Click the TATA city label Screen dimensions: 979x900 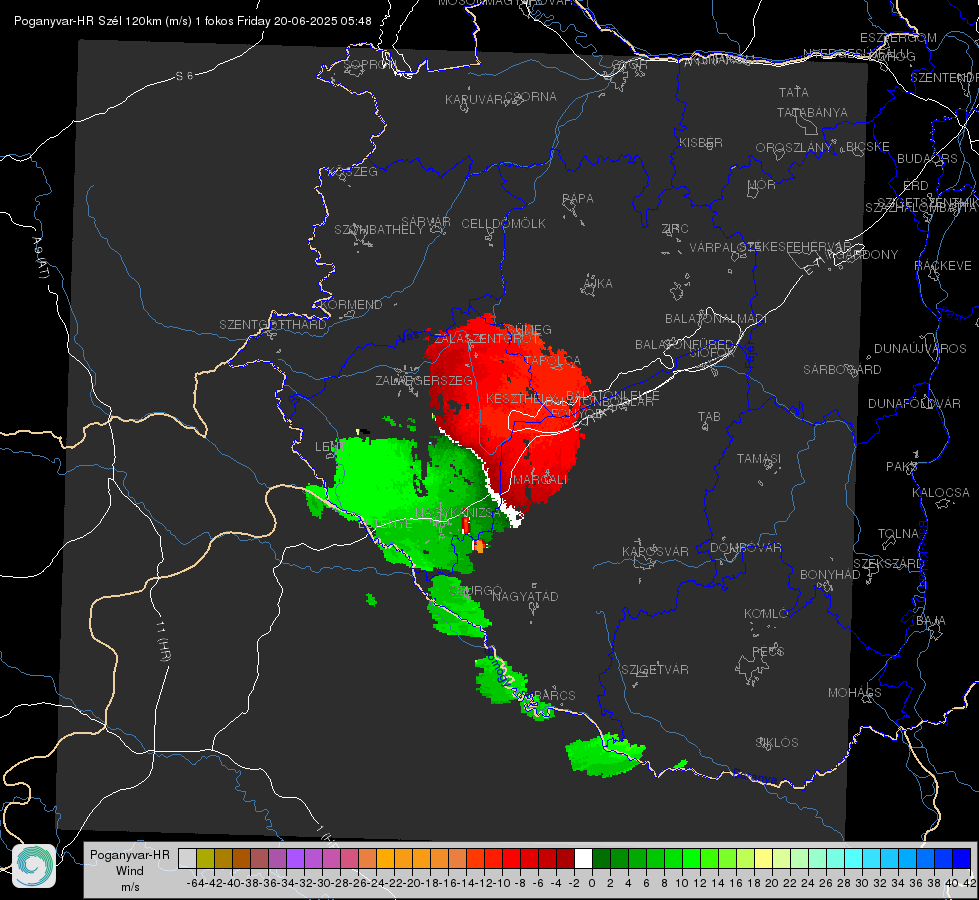coord(794,92)
